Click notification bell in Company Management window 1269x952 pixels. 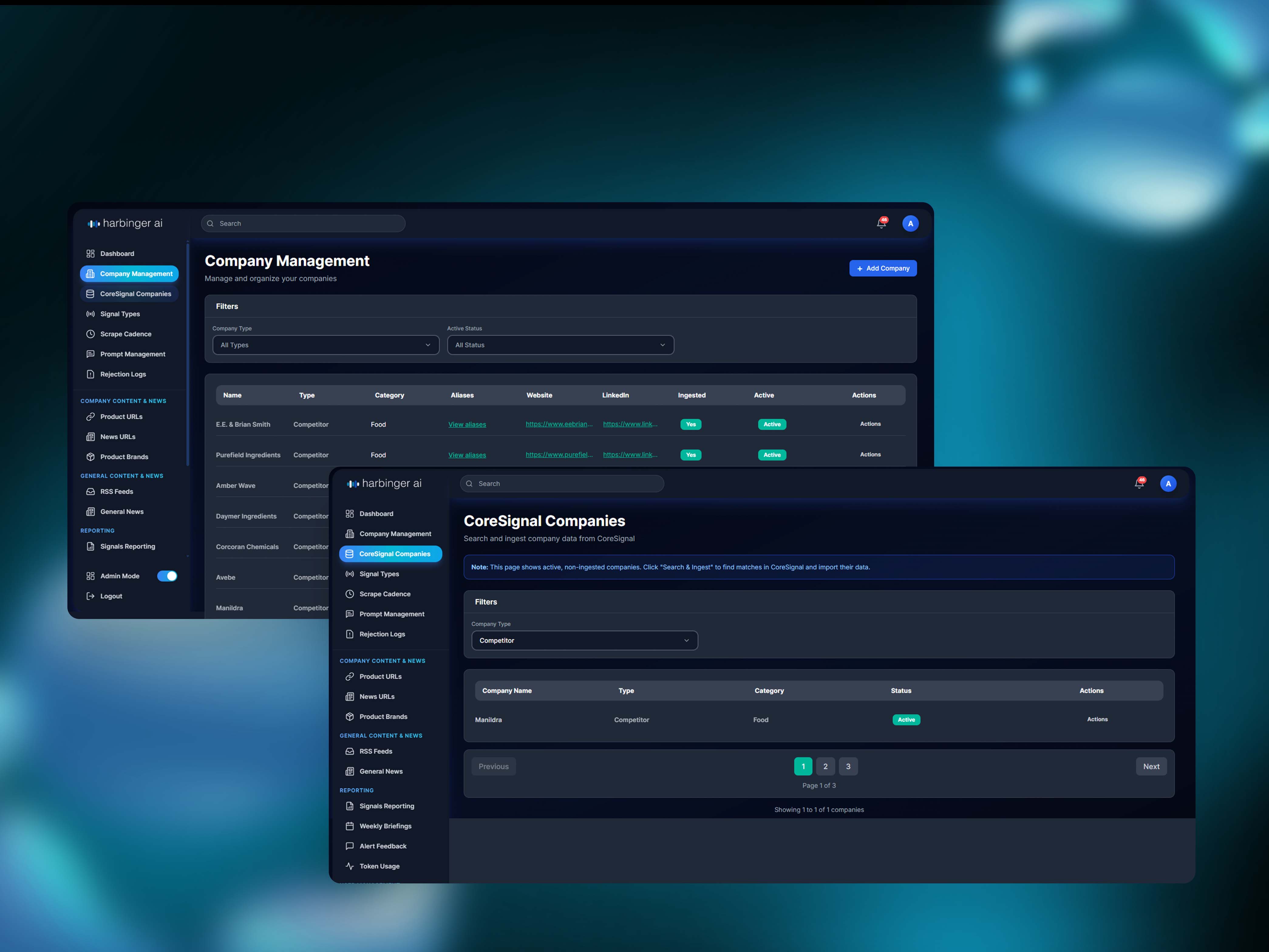pyautogui.click(x=881, y=224)
